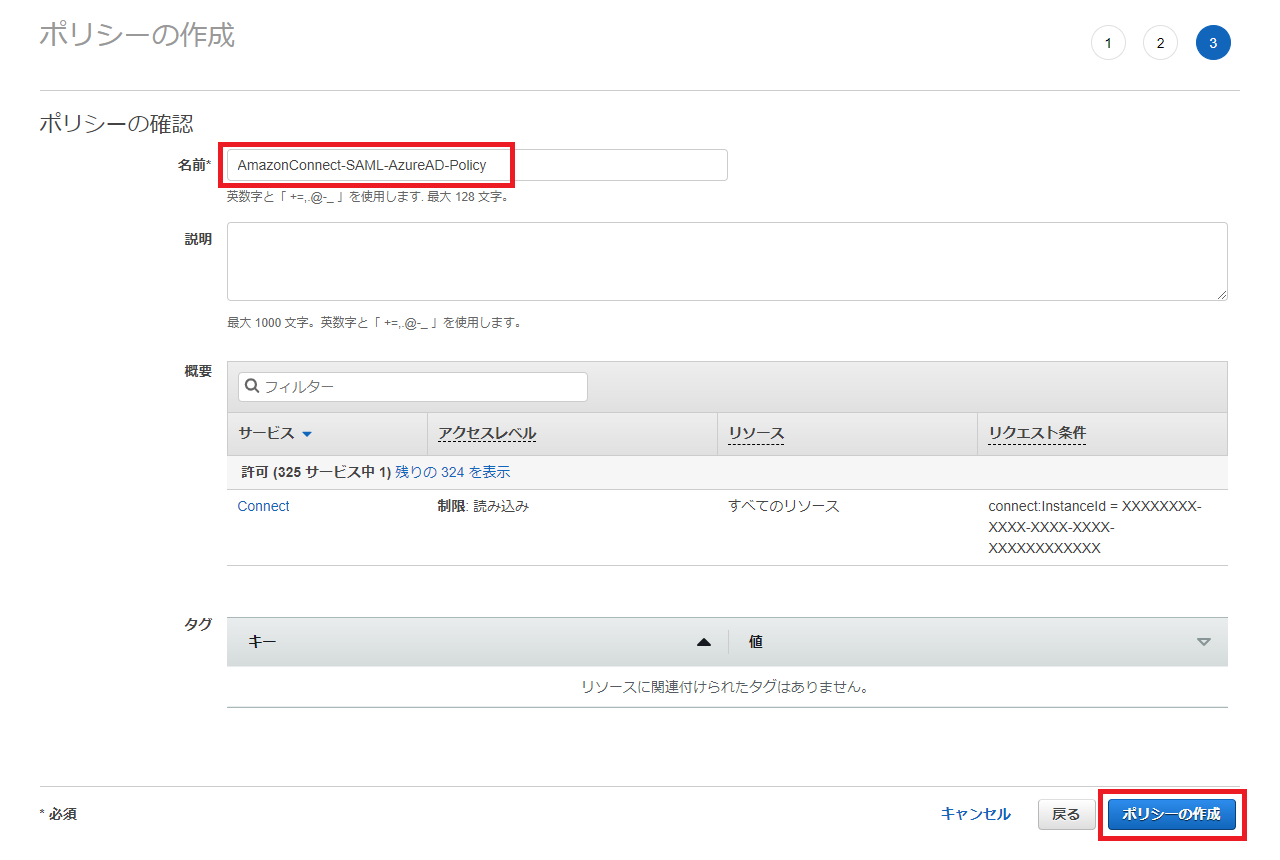Click the filter magnifier icon

[252, 387]
